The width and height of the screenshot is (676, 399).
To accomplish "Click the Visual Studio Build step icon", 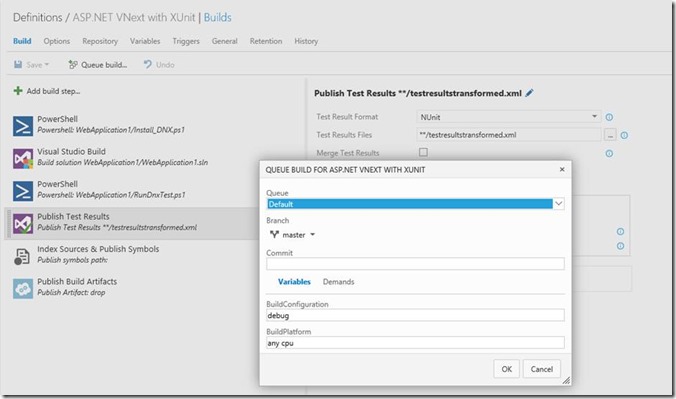I will [x=23, y=158].
